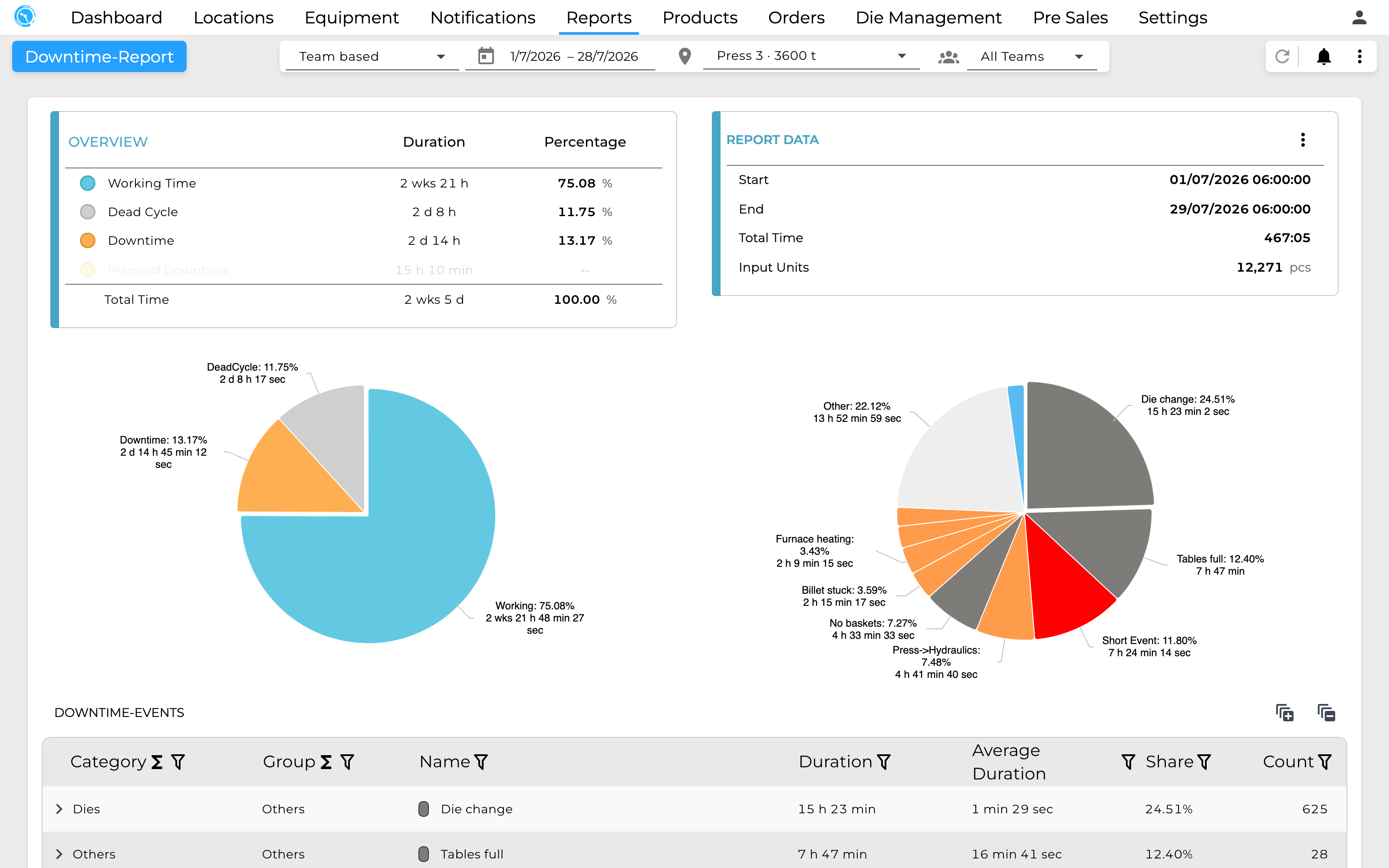Open the Press 3 · 3600 t dropdown

point(811,56)
